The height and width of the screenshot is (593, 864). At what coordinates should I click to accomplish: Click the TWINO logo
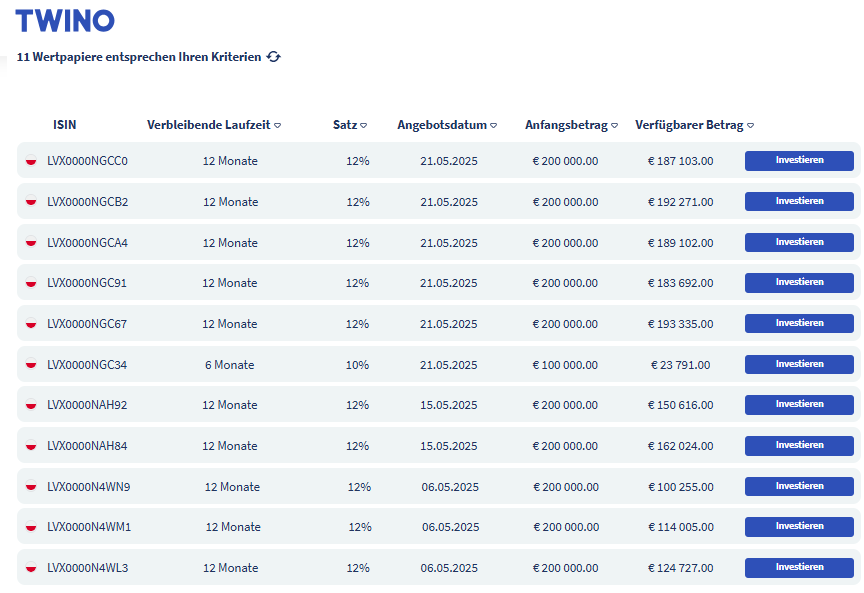[x=65, y=21]
